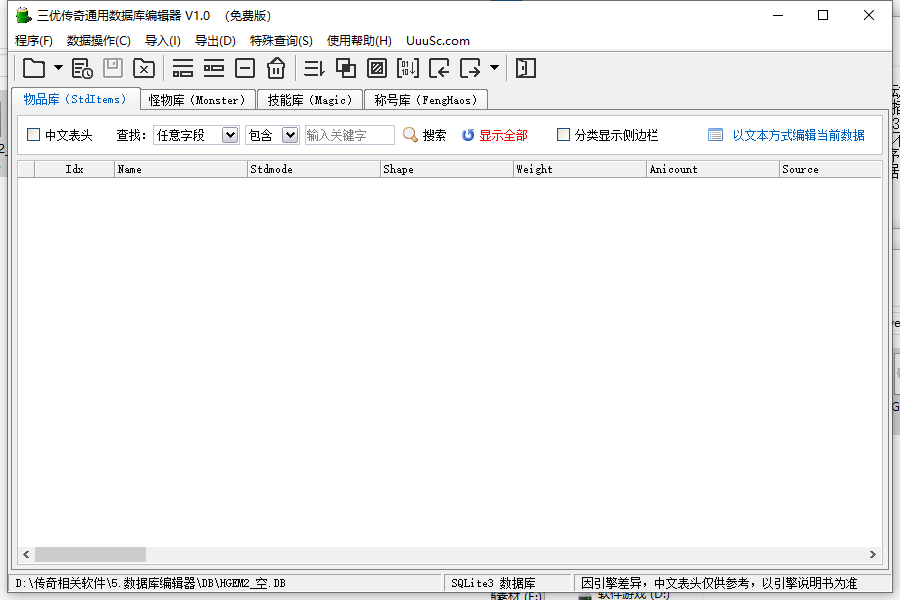
Task: Click the 输入关键字 keyword input field
Action: click(x=349, y=135)
